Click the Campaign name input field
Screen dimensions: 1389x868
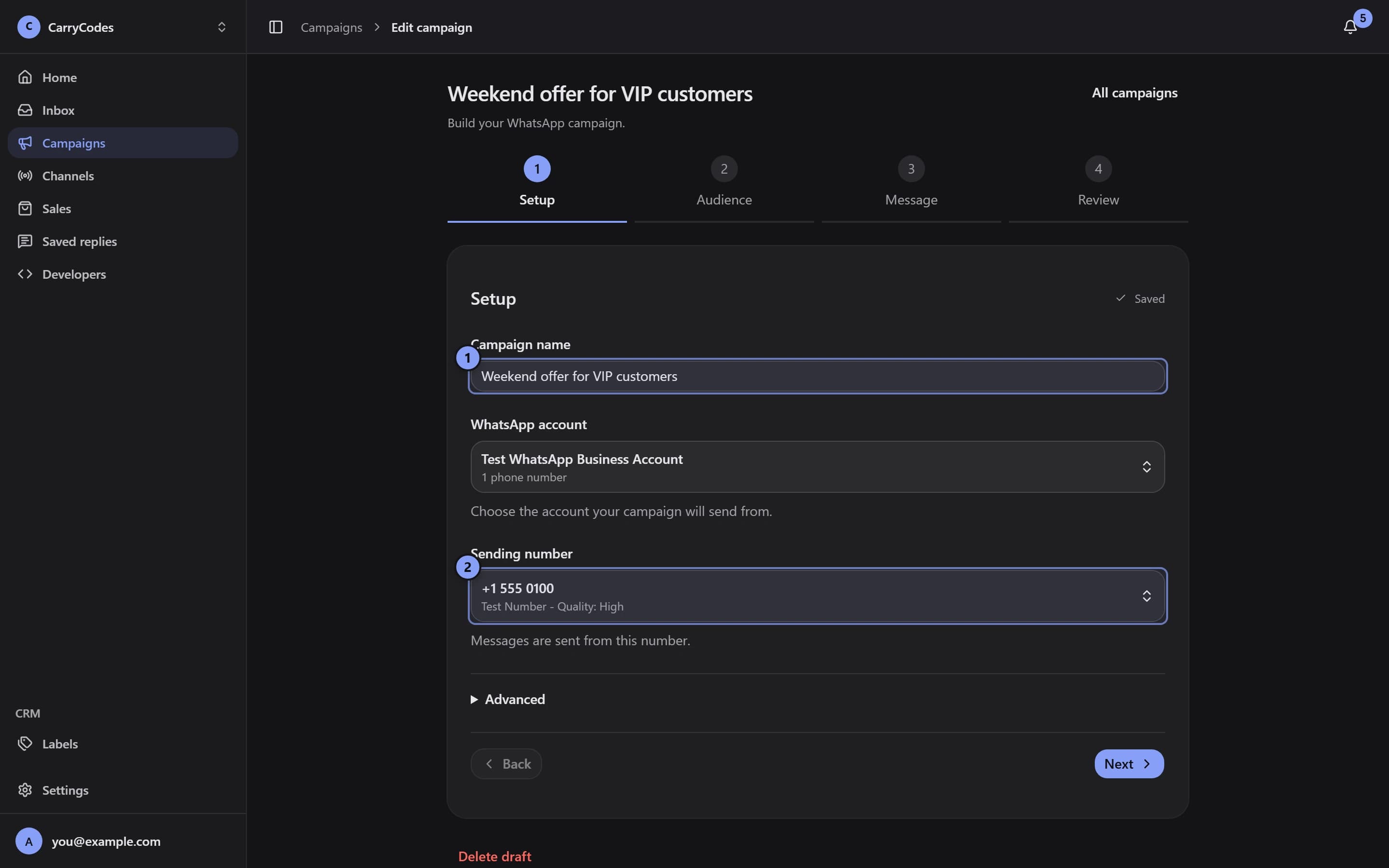817,376
